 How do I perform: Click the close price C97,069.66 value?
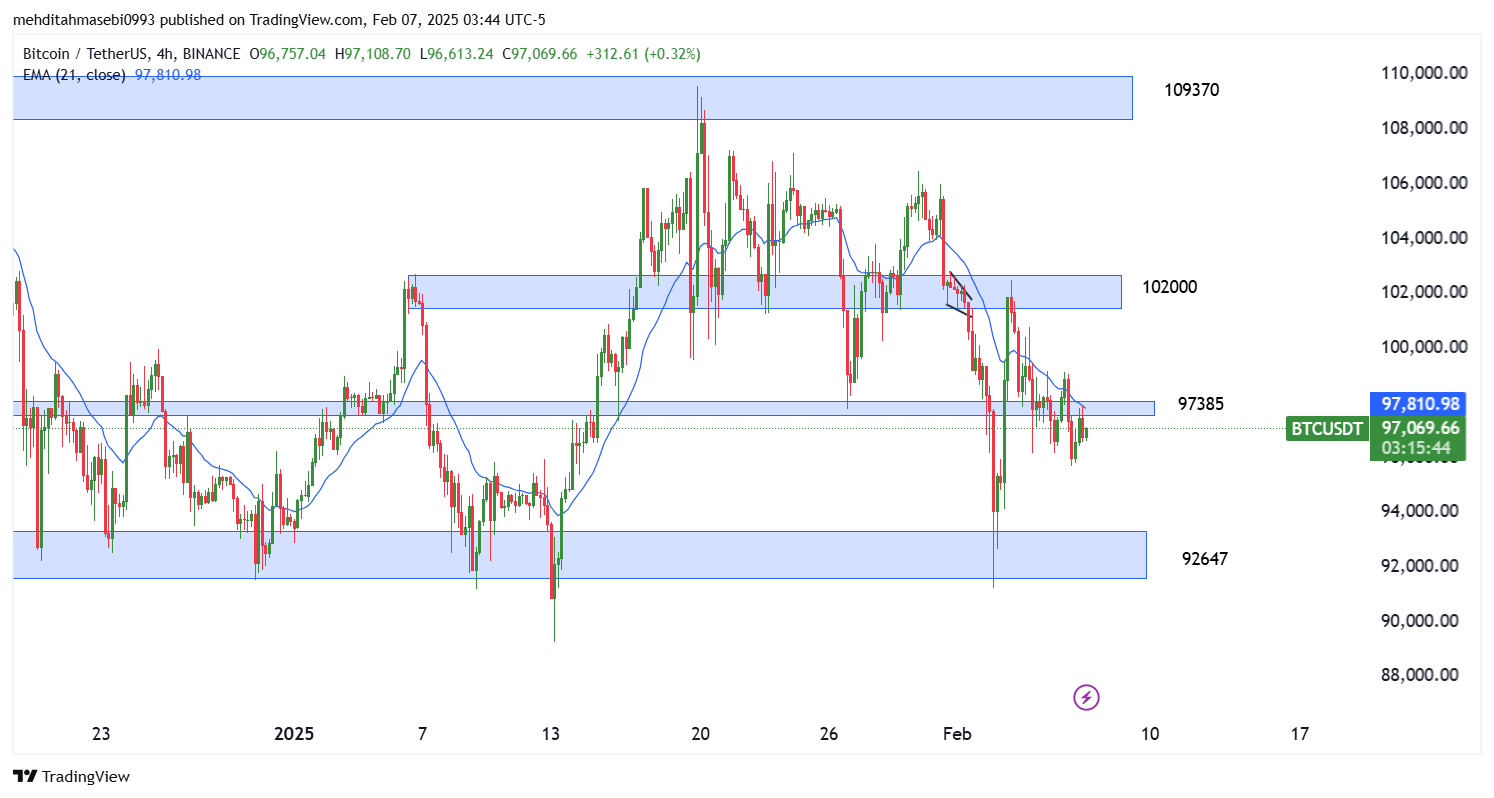pyautogui.click(x=539, y=54)
